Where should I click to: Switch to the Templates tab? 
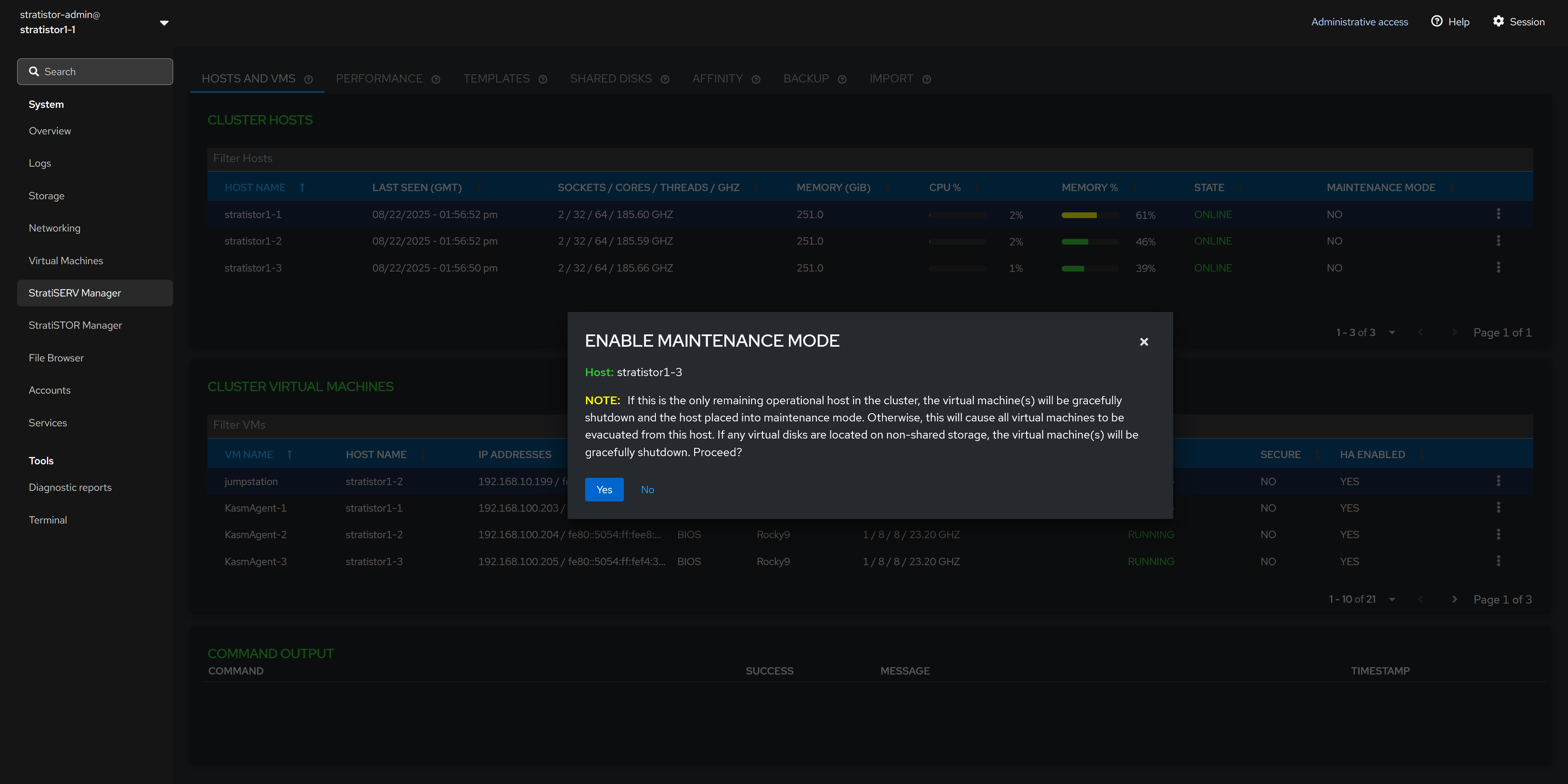coord(496,78)
